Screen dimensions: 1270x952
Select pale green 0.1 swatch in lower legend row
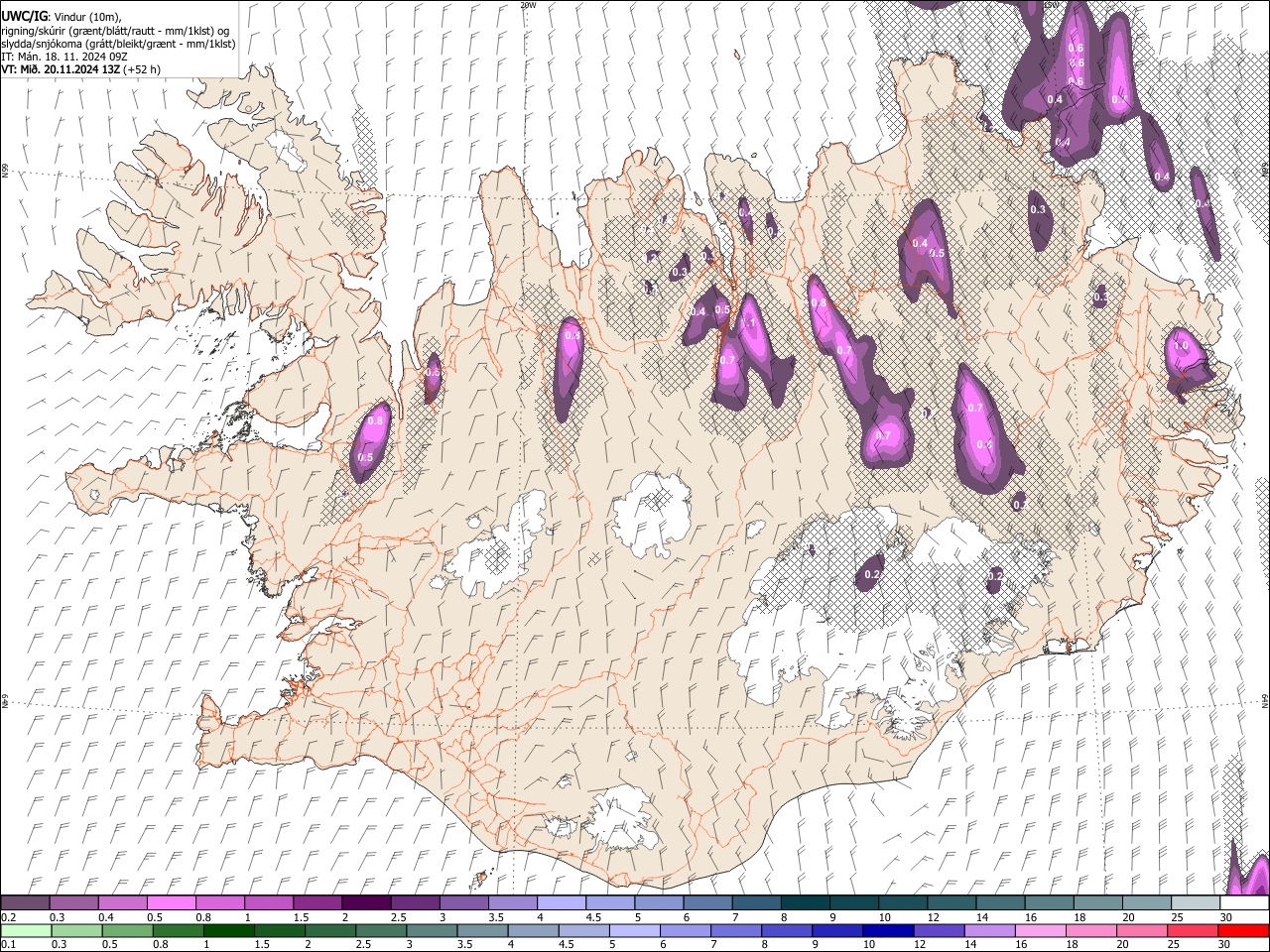click(x=25, y=930)
